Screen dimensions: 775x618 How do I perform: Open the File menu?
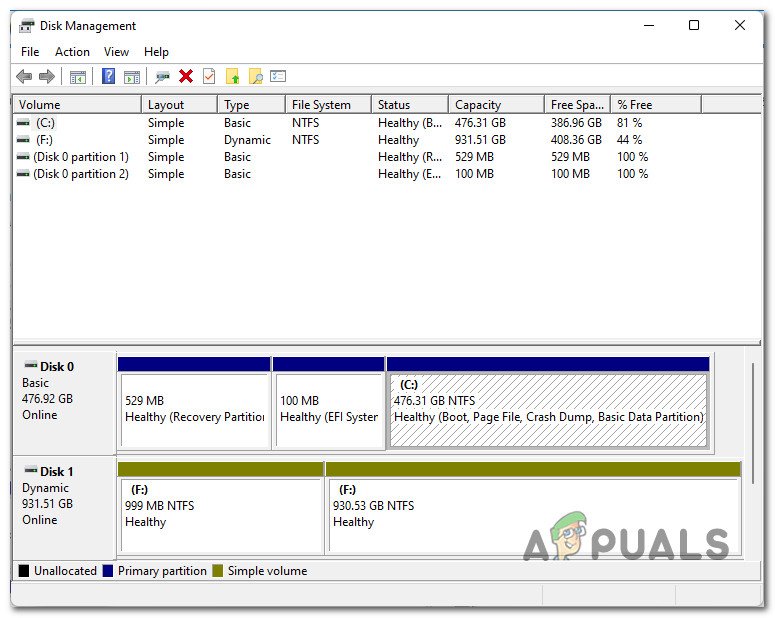coord(30,52)
